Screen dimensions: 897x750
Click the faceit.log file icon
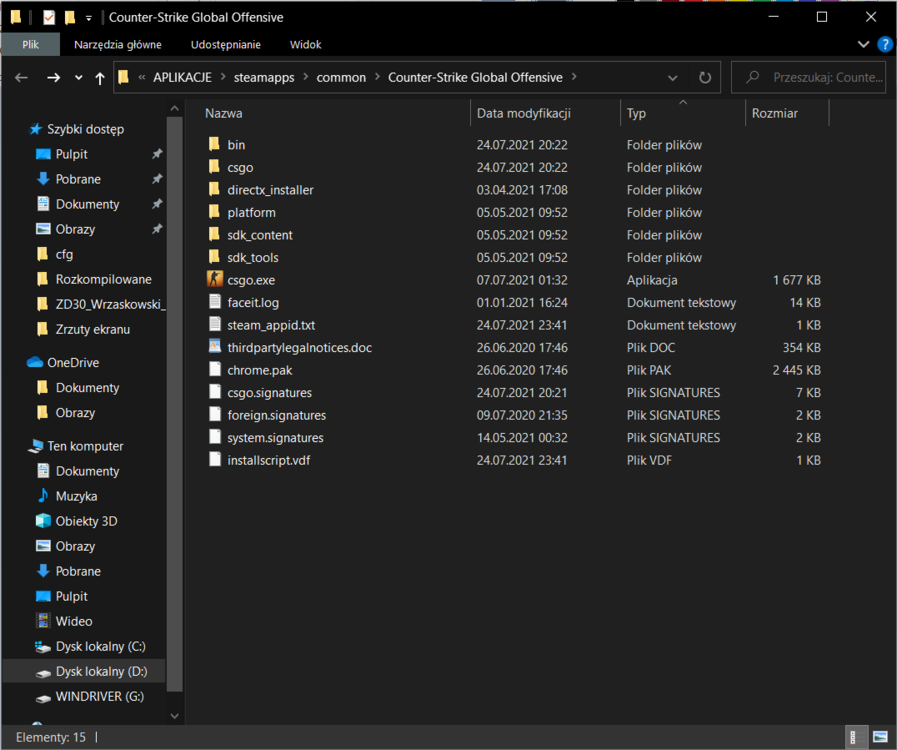tap(215, 302)
